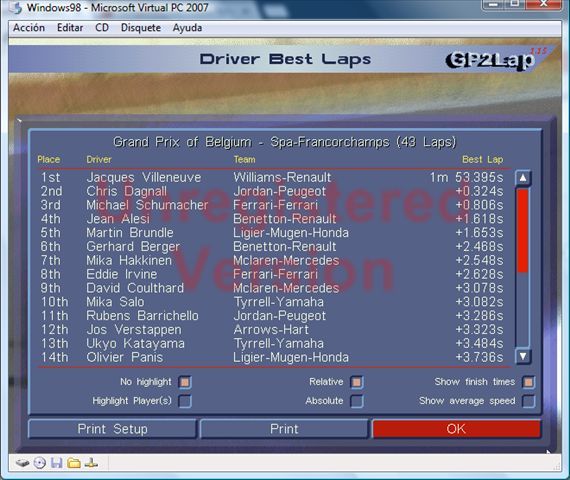570x480 pixels.
Task: Select the Eddie Irvine row
Action: 272,274
